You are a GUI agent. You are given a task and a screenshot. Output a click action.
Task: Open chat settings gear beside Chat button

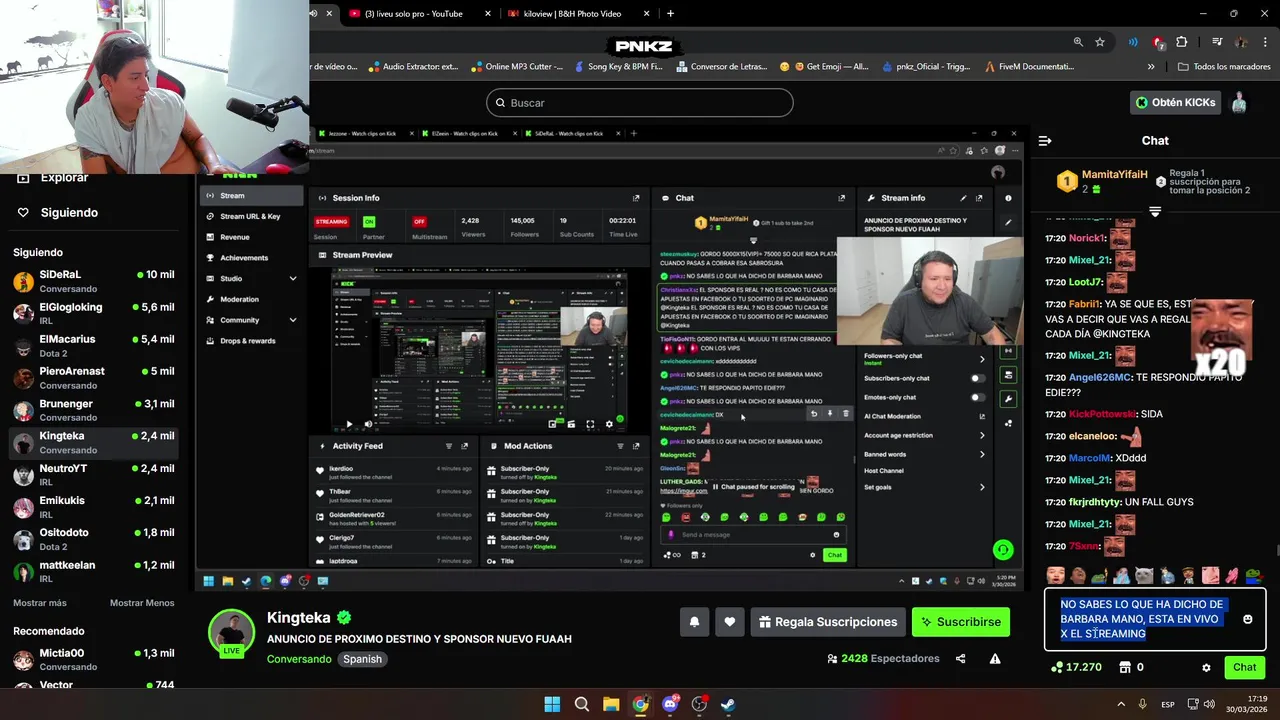click(1206, 667)
